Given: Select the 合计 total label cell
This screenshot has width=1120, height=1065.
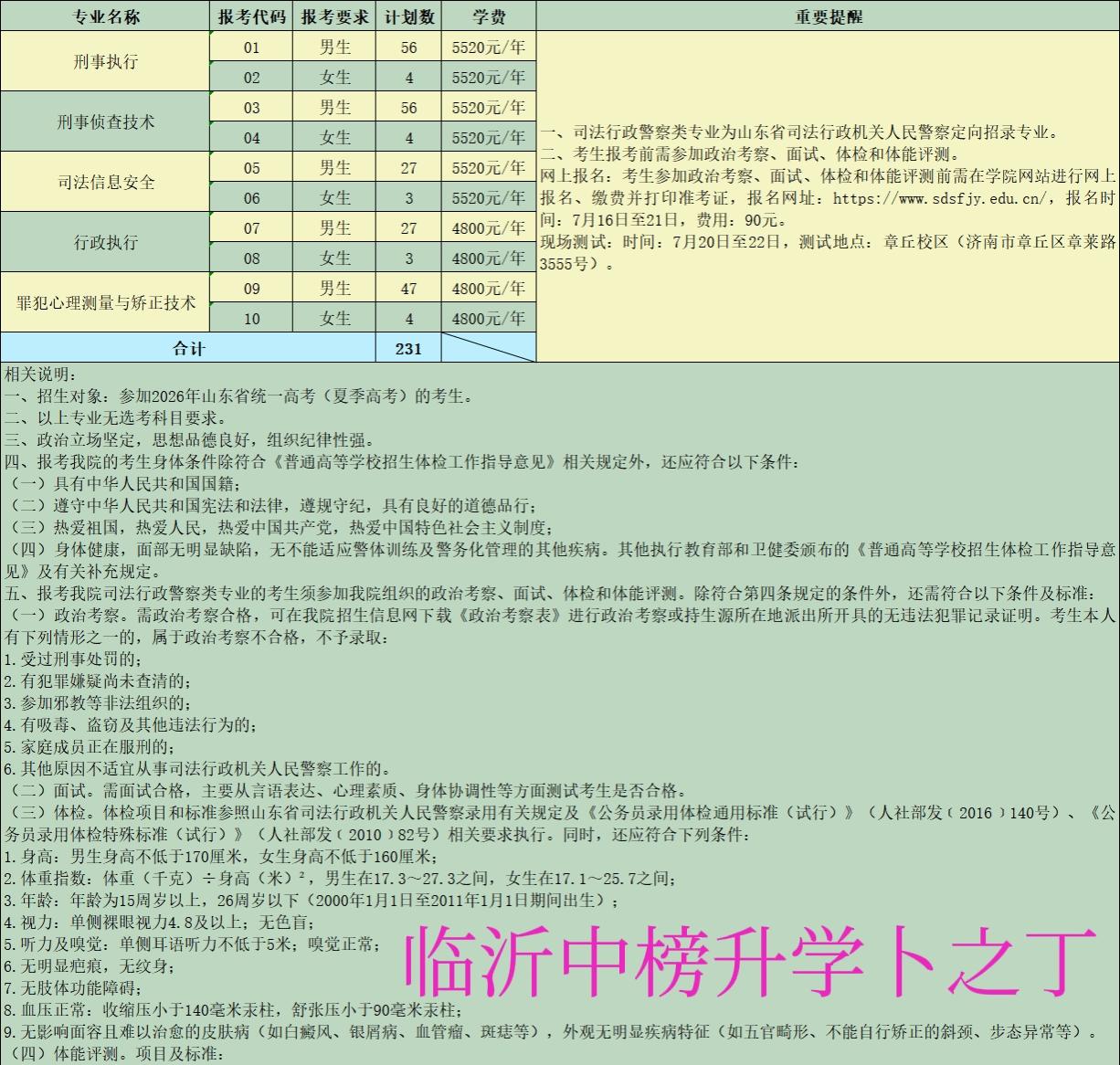Looking at the screenshot, I should click(188, 348).
